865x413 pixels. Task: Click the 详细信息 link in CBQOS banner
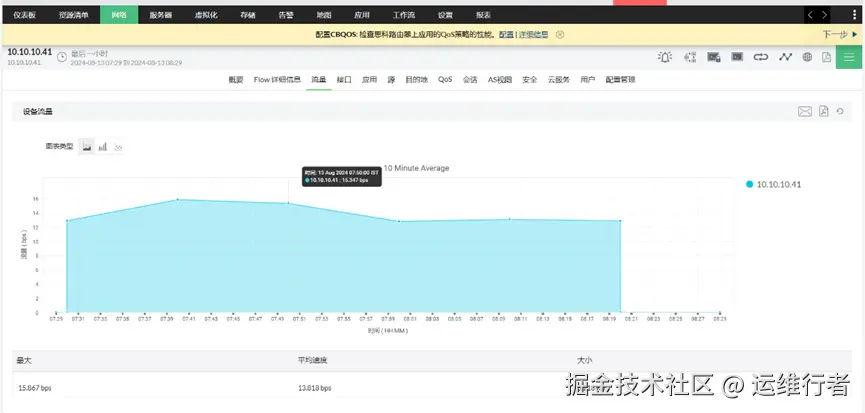point(533,34)
